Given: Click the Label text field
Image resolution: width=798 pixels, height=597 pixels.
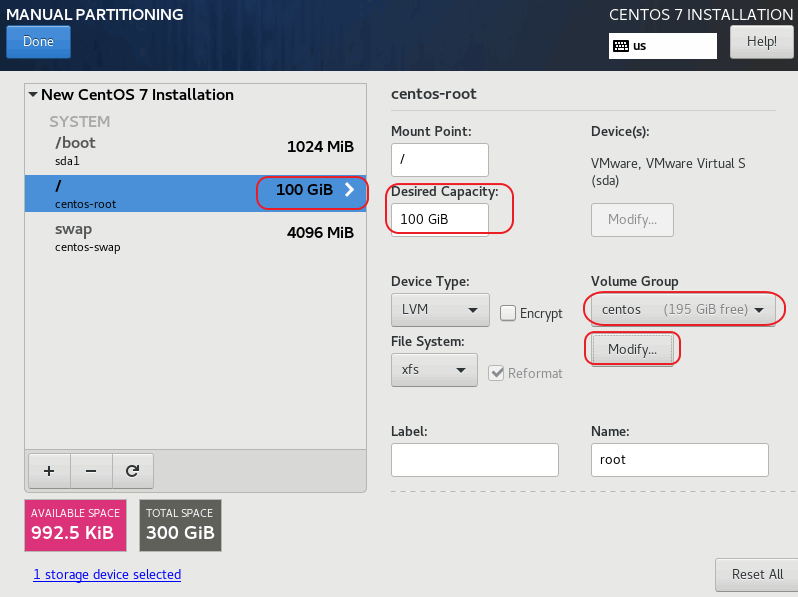Looking at the screenshot, I should tap(474, 460).
